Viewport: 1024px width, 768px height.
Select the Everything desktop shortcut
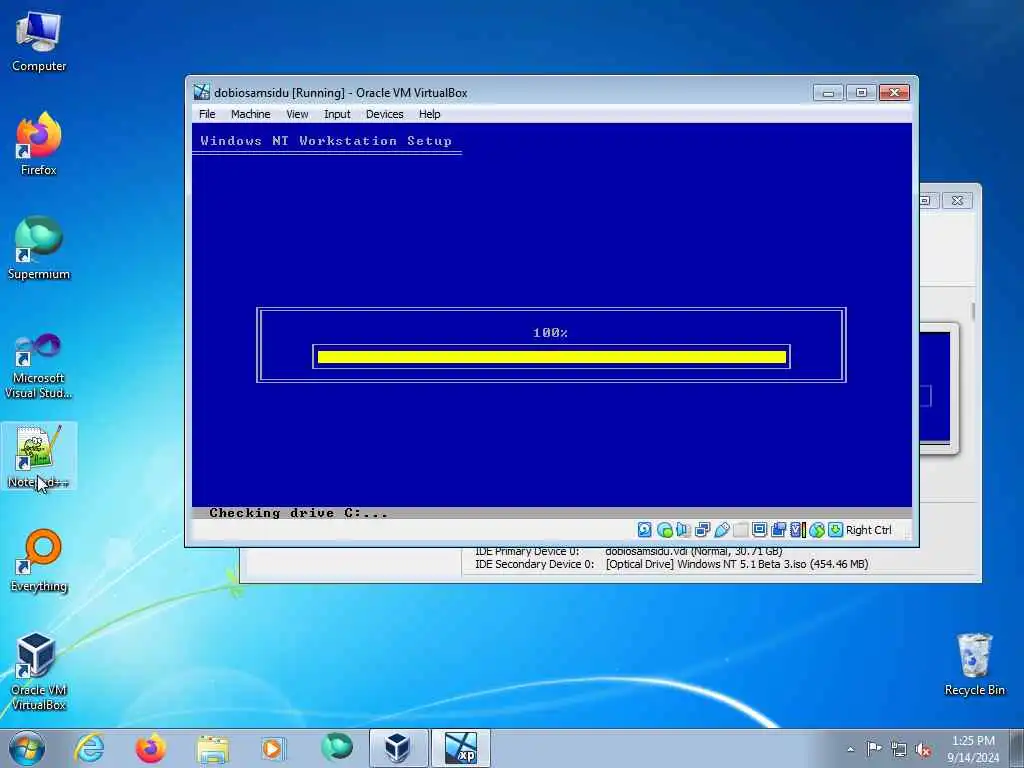pyautogui.click(x=39, y=560)
